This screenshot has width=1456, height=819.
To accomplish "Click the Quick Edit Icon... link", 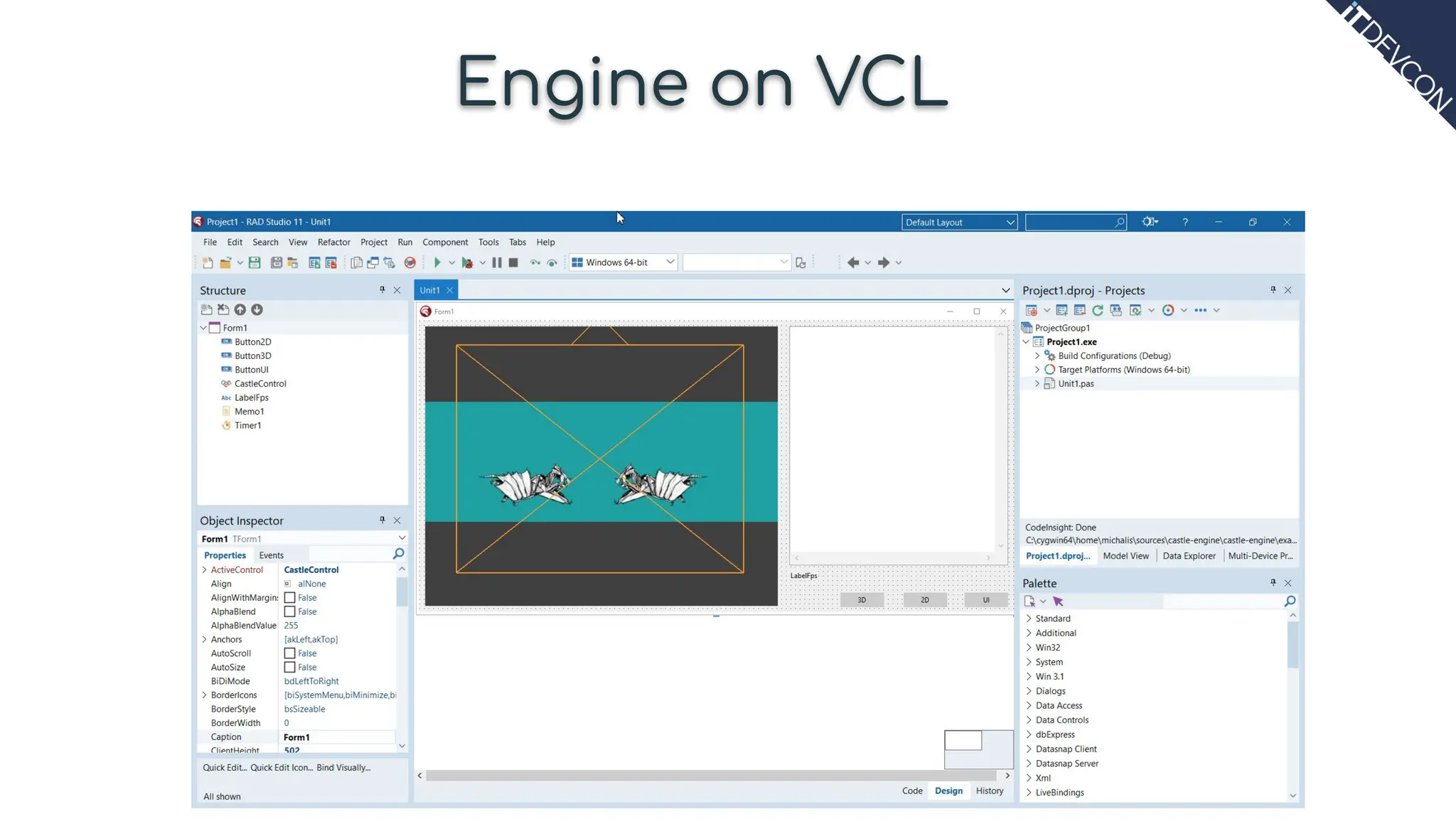I will pos(282,767).
